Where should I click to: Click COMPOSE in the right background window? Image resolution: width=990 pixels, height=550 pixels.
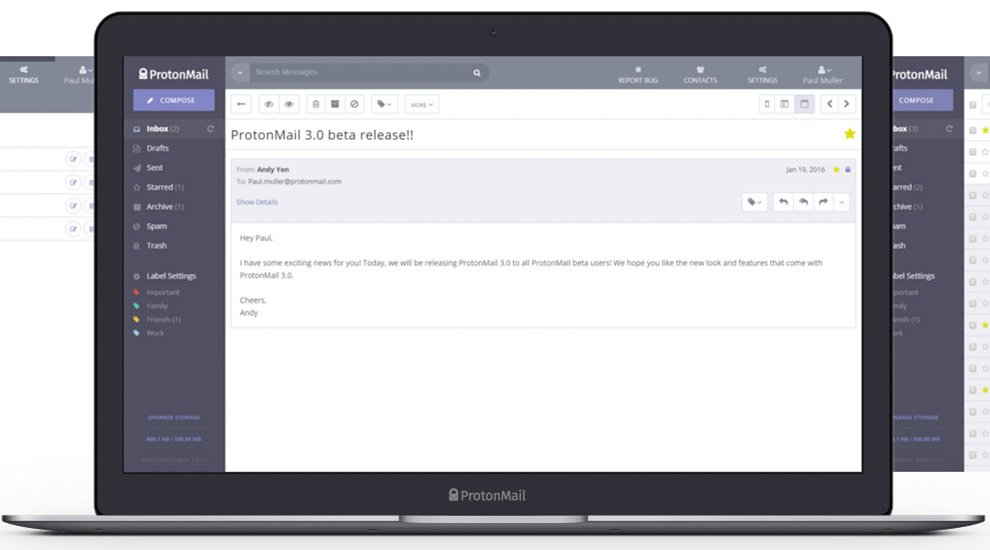point(922,100)
